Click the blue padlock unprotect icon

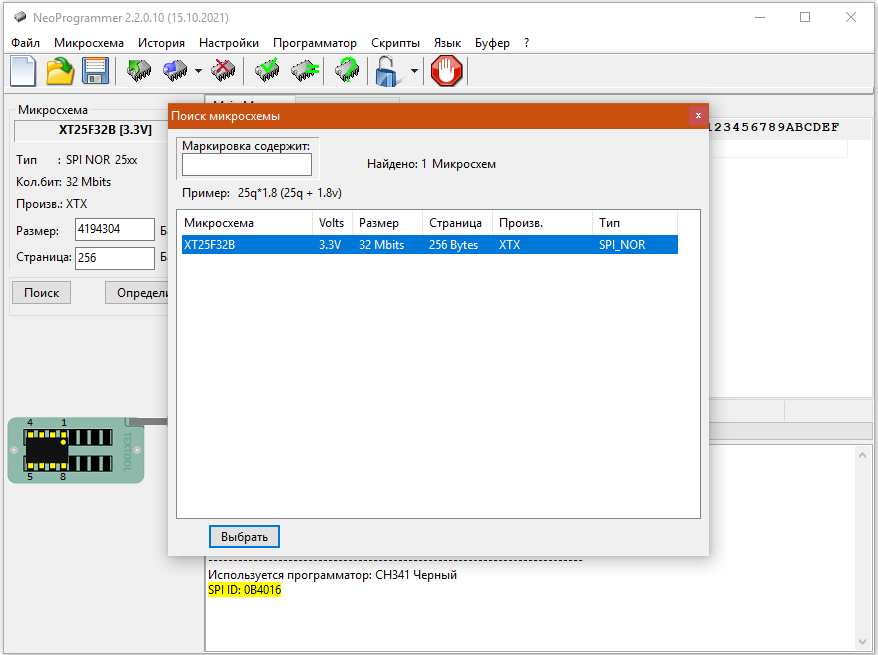[387, 71]
